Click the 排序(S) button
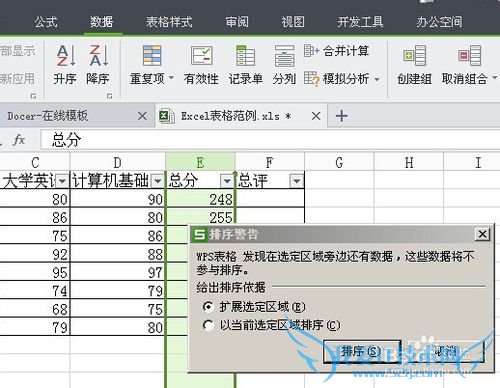500x388 pixels. click(x=362, y=352)
